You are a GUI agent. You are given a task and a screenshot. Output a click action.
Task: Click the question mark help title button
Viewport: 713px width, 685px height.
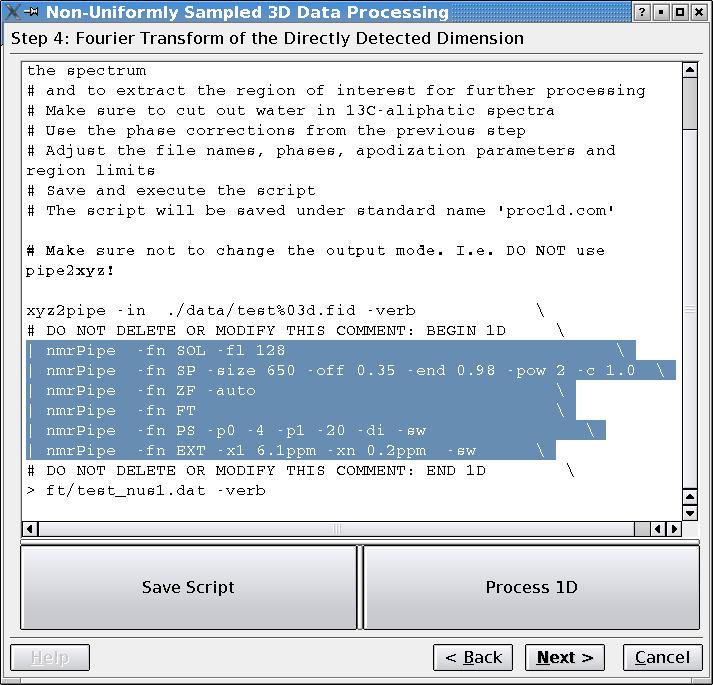641,13
